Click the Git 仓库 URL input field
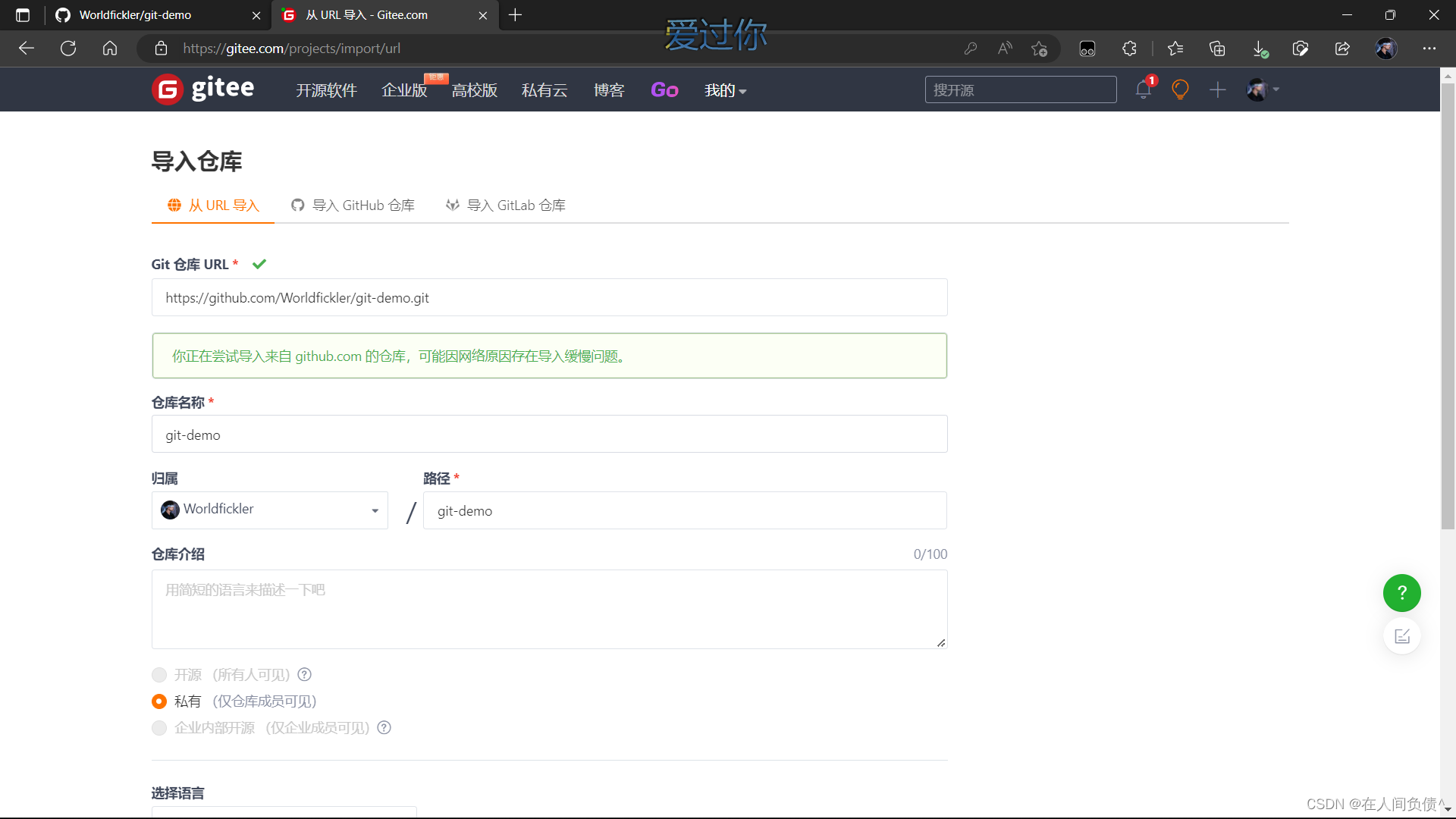 pos(550,297)
